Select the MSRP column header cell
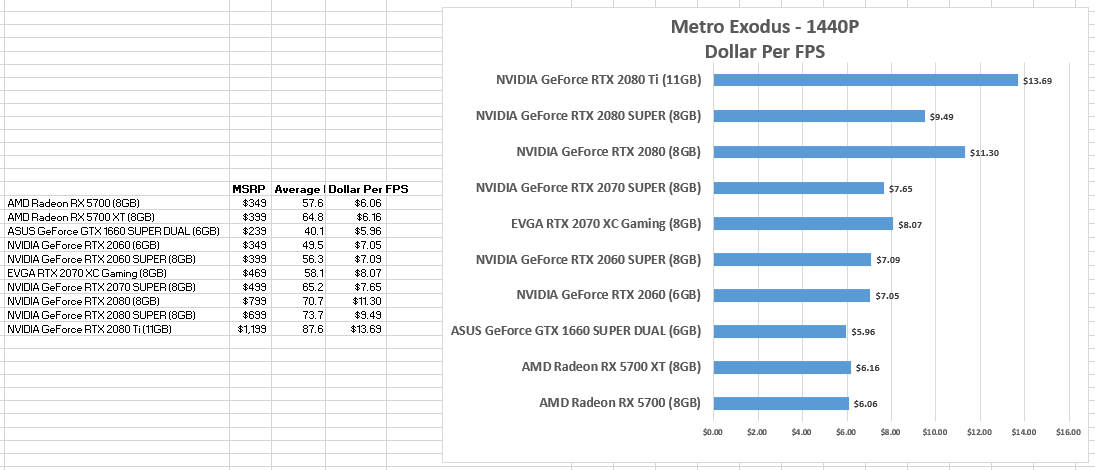This screenshot has height=470, width=1095. 251,189
